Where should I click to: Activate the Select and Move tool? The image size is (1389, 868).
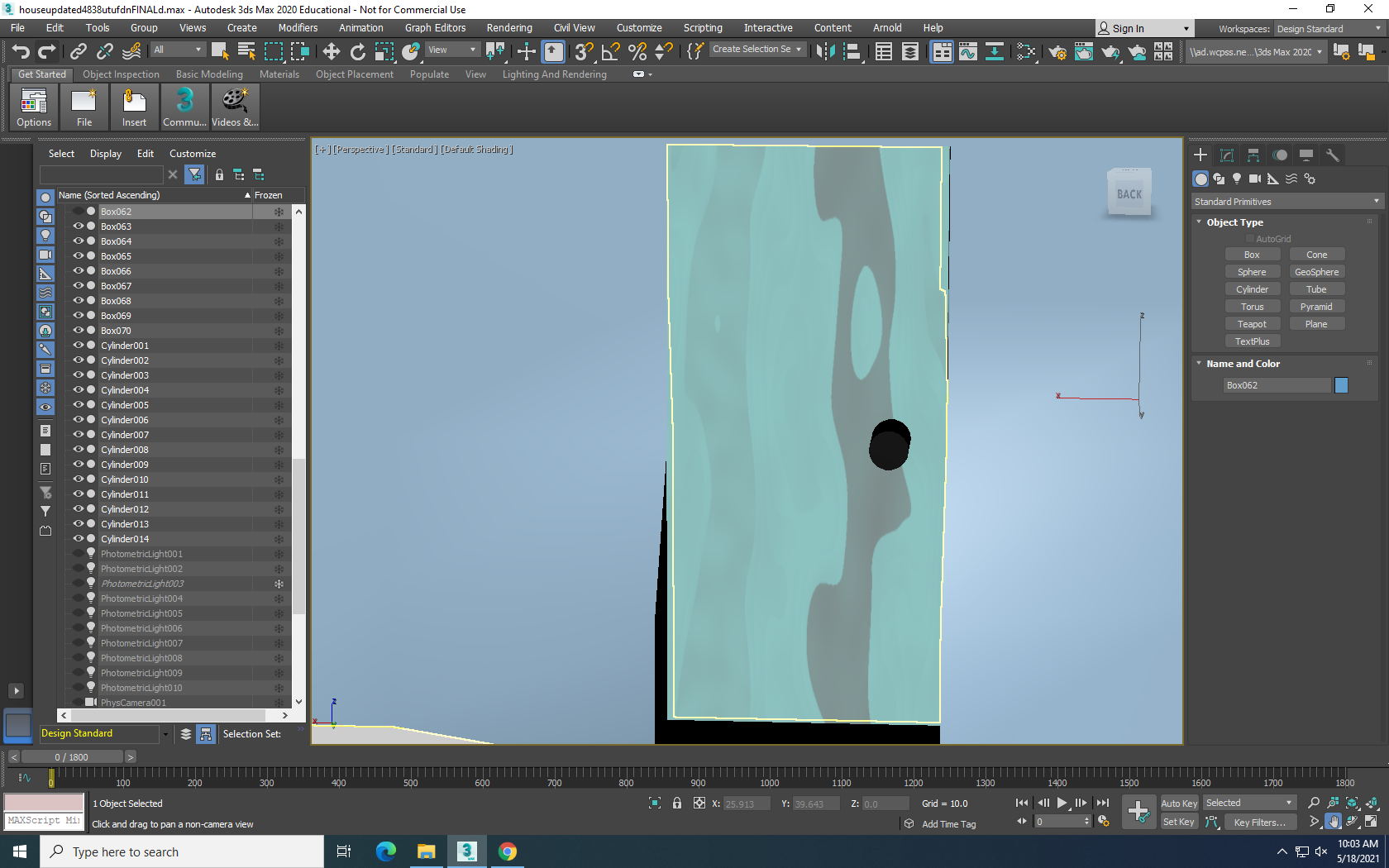click(x=332, y=51)
